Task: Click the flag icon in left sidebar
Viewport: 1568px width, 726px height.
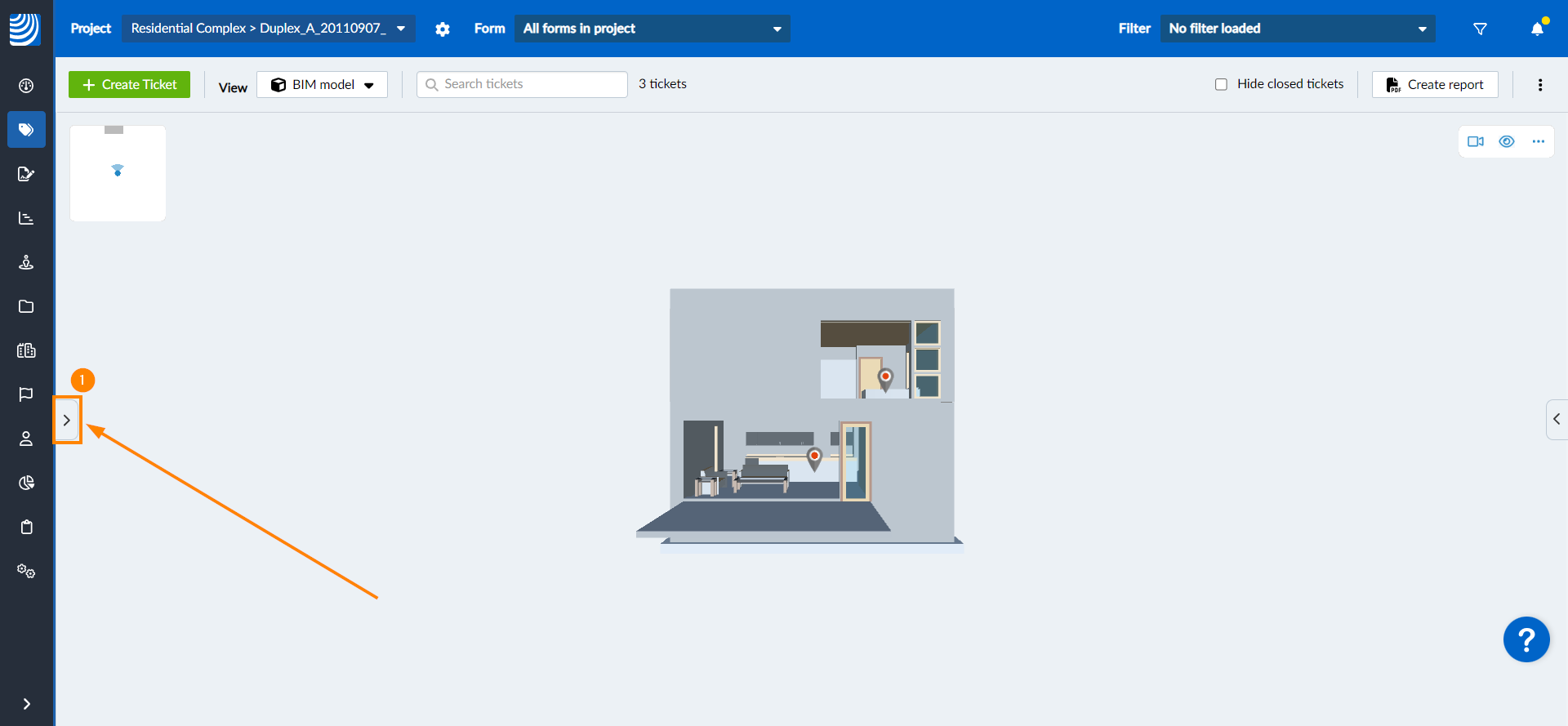Action: pyautogui.click(x=26, y=394)
